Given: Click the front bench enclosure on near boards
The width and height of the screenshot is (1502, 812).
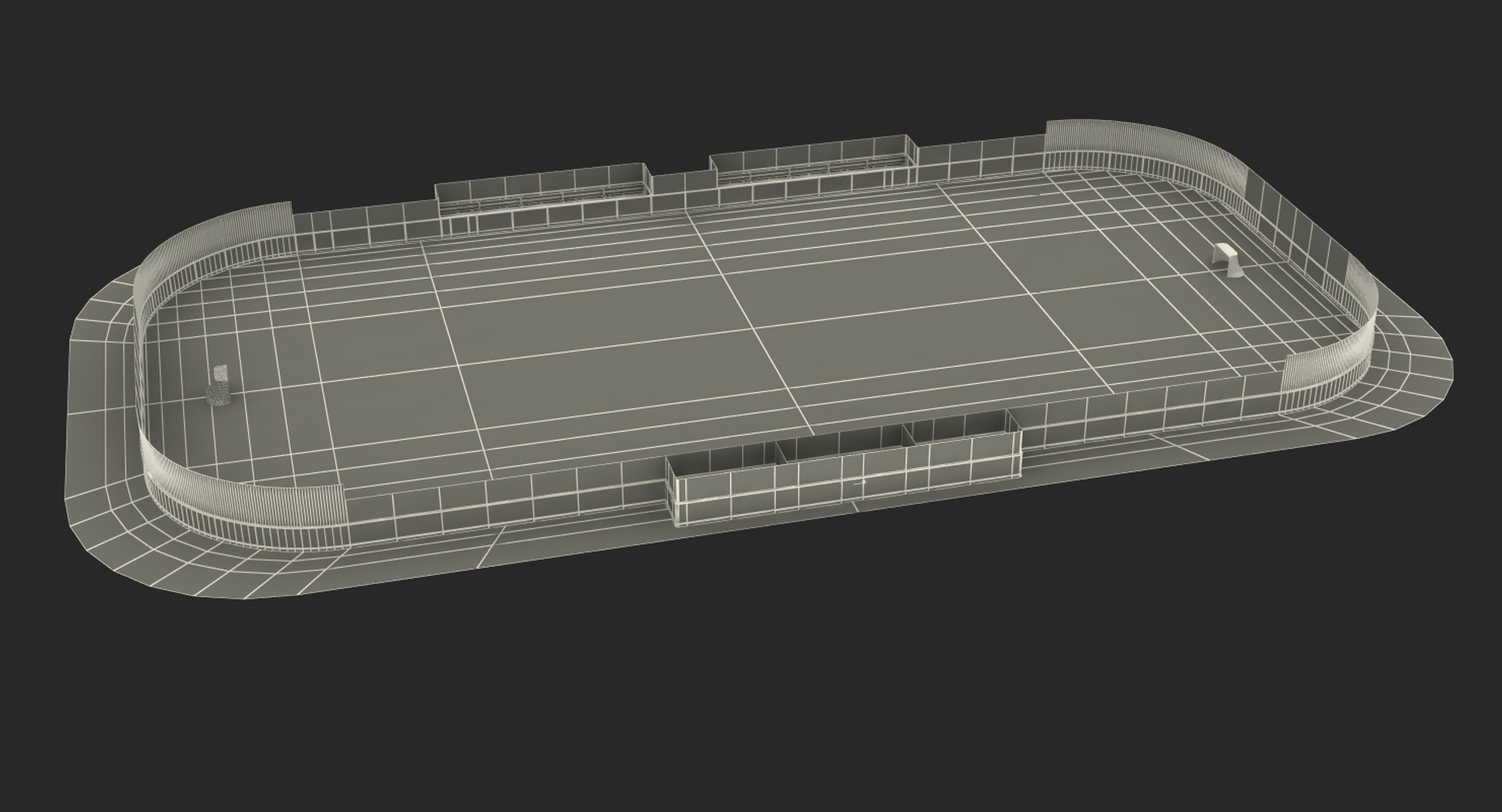Looking at the screenshot, I should point(843,467).
